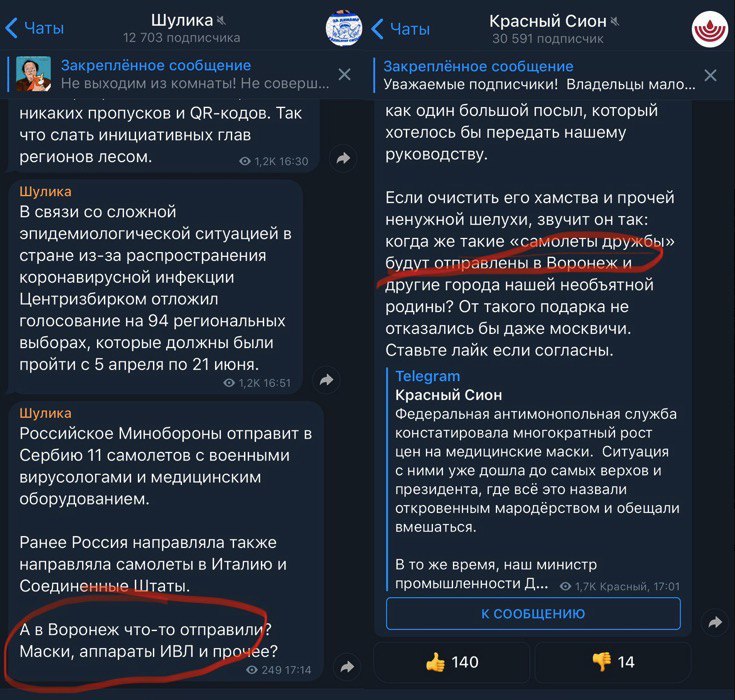
Task: Dismiss pinned message in Красный Сион chat
Action: pos(711,75)
